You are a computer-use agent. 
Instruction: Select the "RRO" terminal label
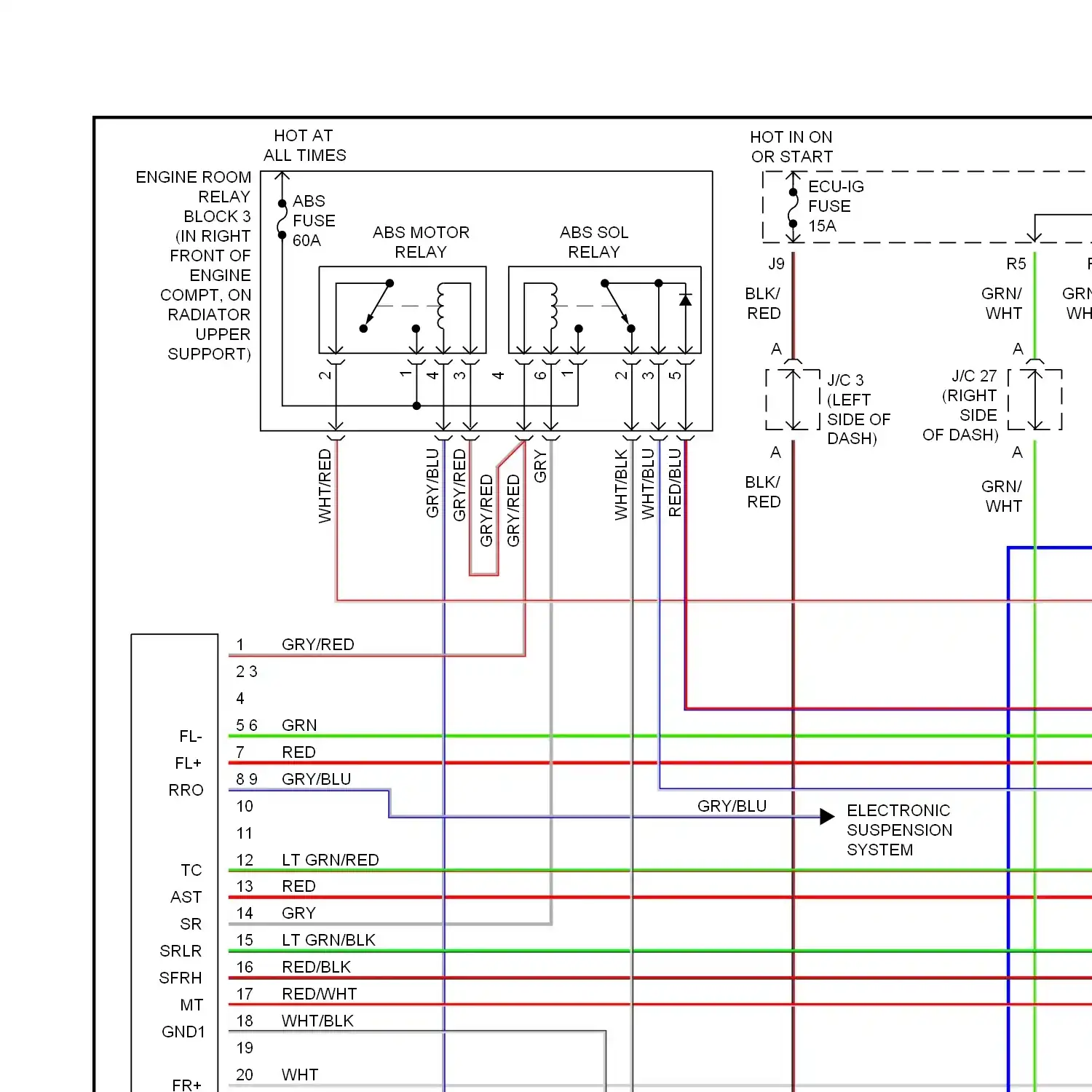tap(186, 790)
